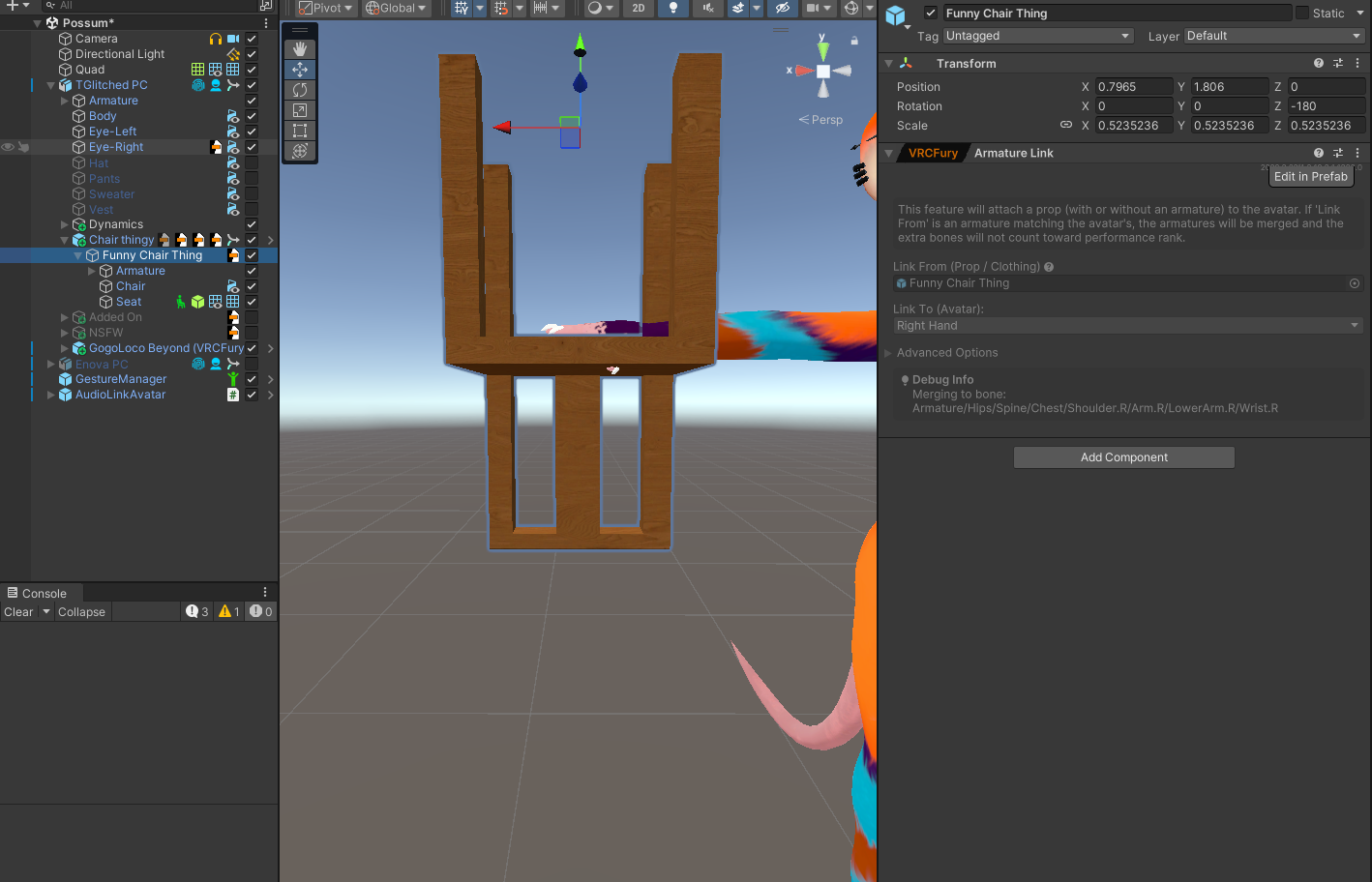This screenshot has width=1372, height=882.
Task: Click the Add Component button
Action: tap(1123, 457)
